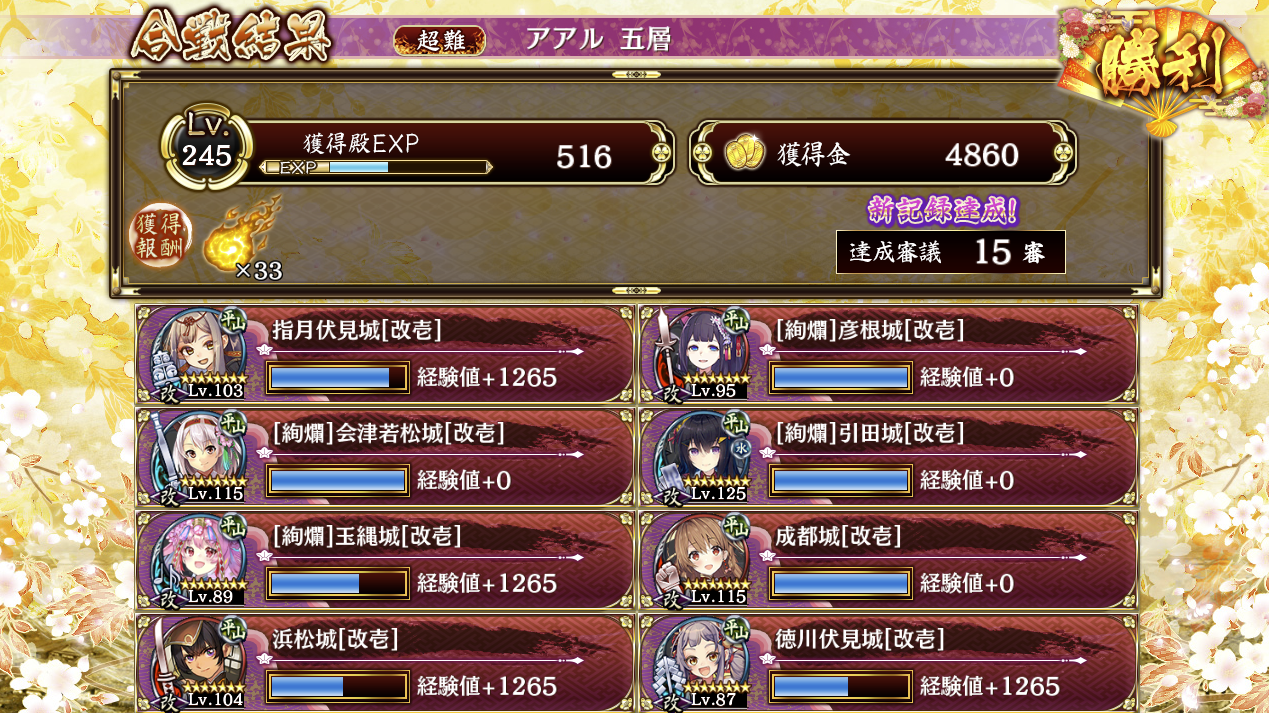
Task: Click the 達成審議 15 審 record box
Action: [950, 252]
